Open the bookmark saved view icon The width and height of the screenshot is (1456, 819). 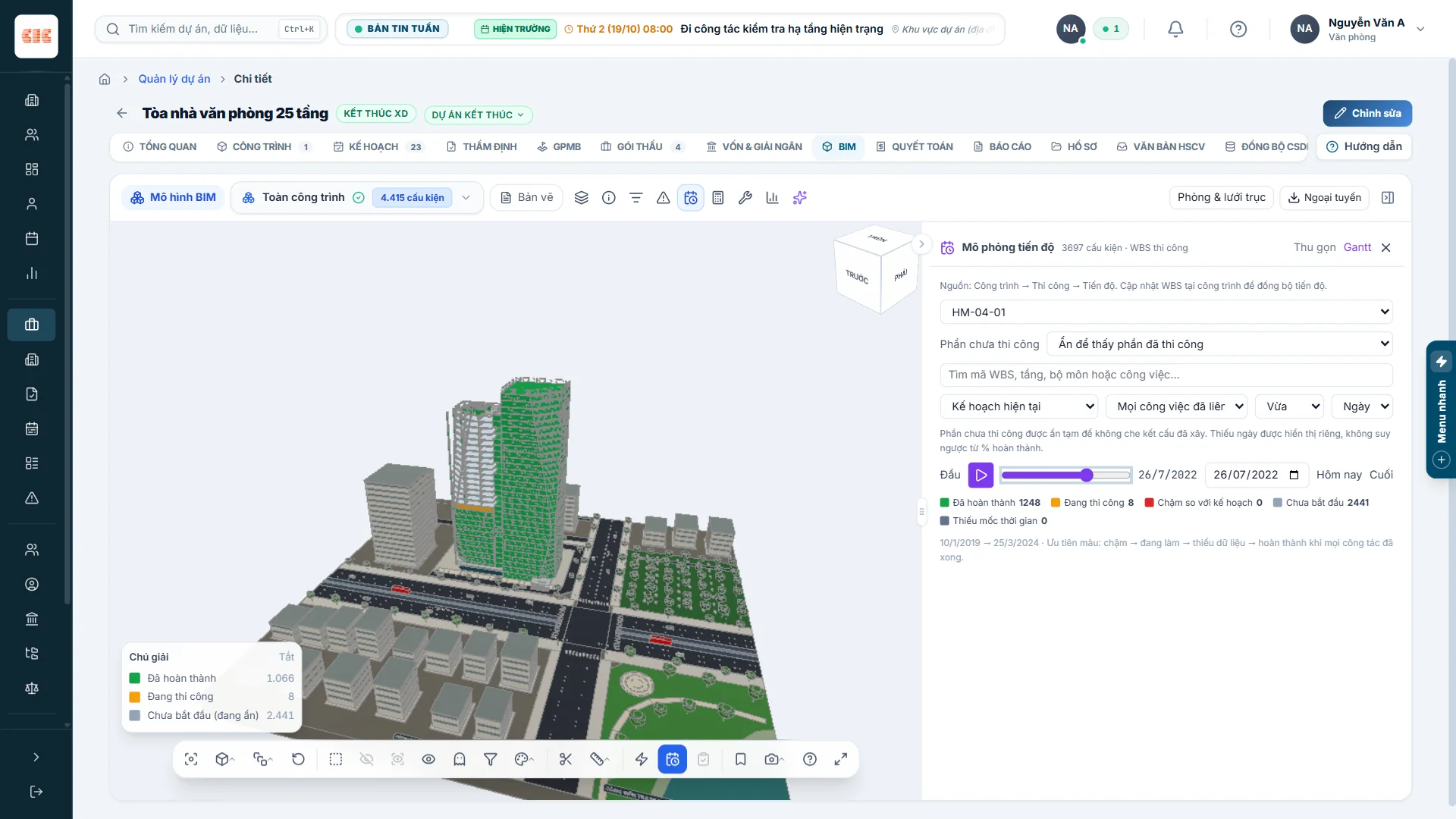click(740, 759)
